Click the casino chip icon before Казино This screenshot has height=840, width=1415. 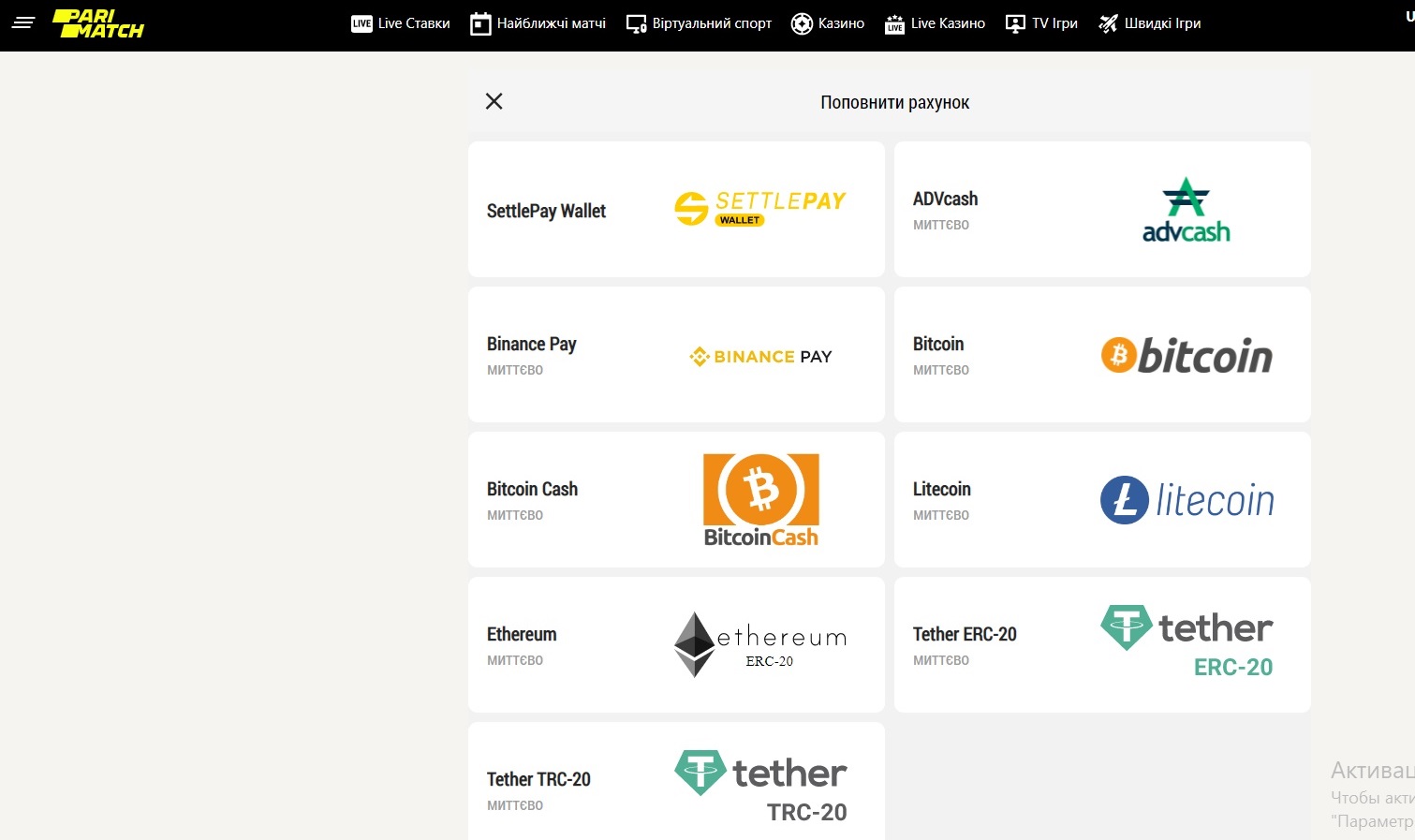coord(802,23)
